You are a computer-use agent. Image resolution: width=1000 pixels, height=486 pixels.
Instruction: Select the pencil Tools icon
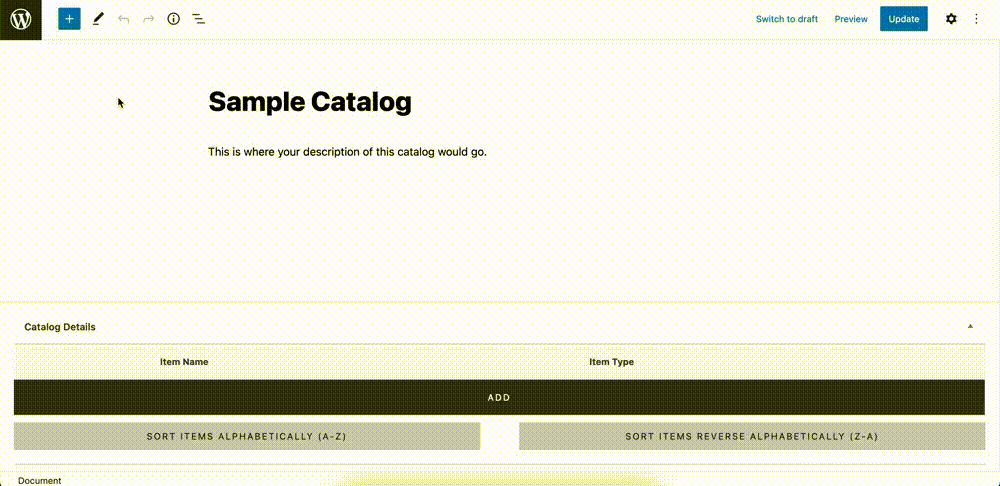coord(98,19)
